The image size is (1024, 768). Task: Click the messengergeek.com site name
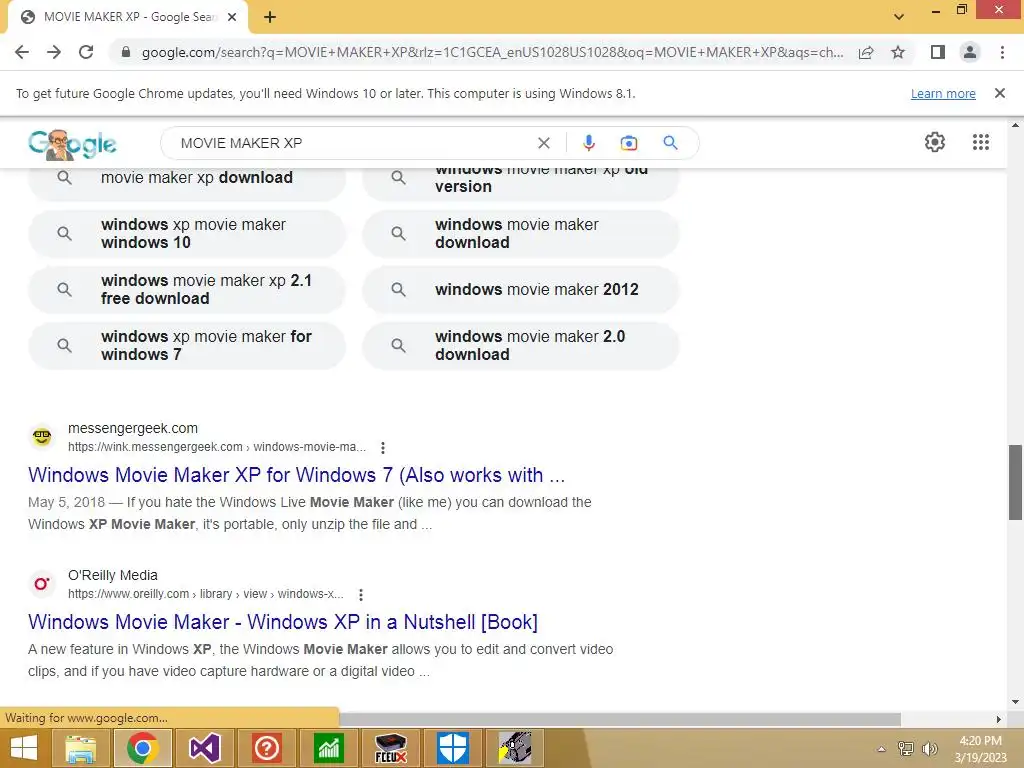tap(133, 428)
